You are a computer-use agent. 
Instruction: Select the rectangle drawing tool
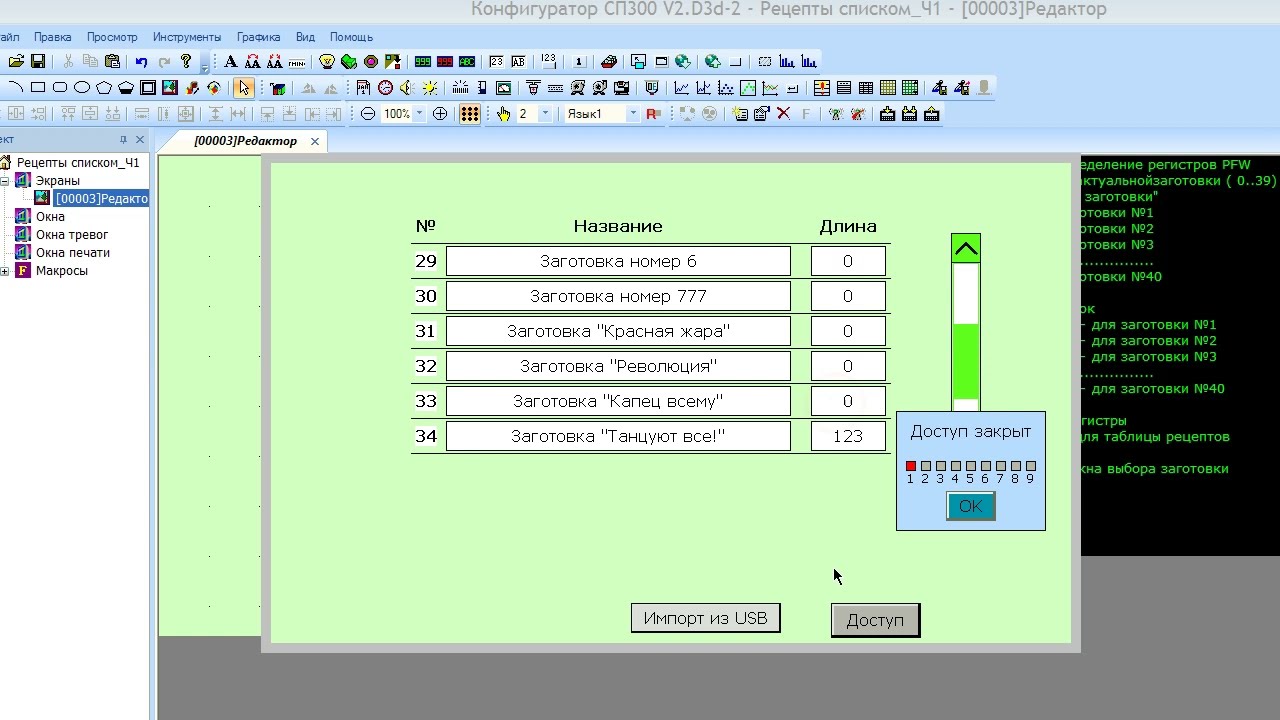click(38, 88)
